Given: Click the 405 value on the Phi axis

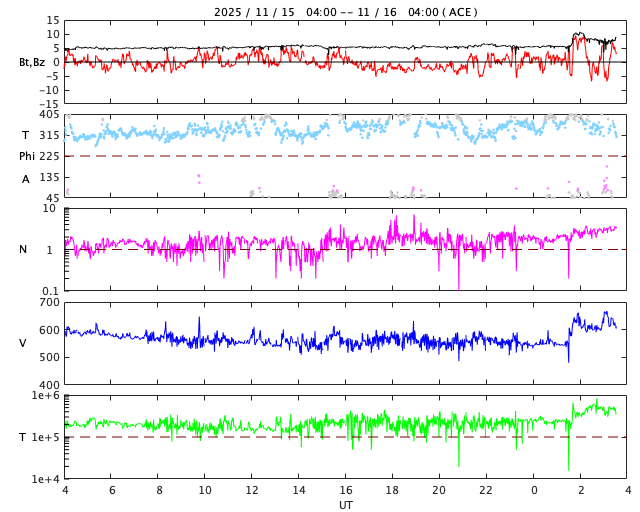Looking at the screenshot, I should pyautogui.click(x=49, y=115).
